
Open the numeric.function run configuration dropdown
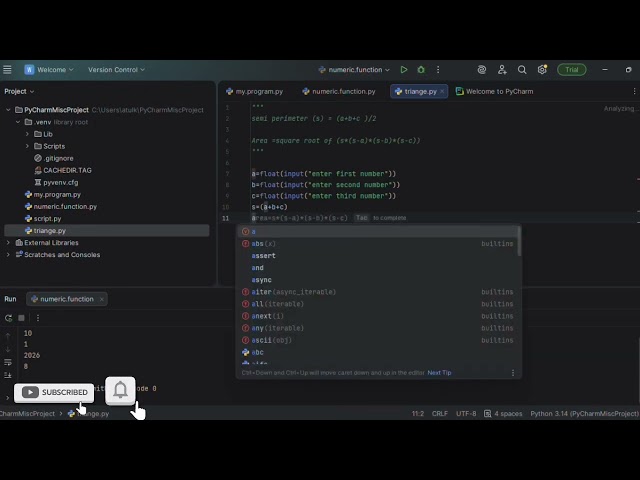click(354, 70)
